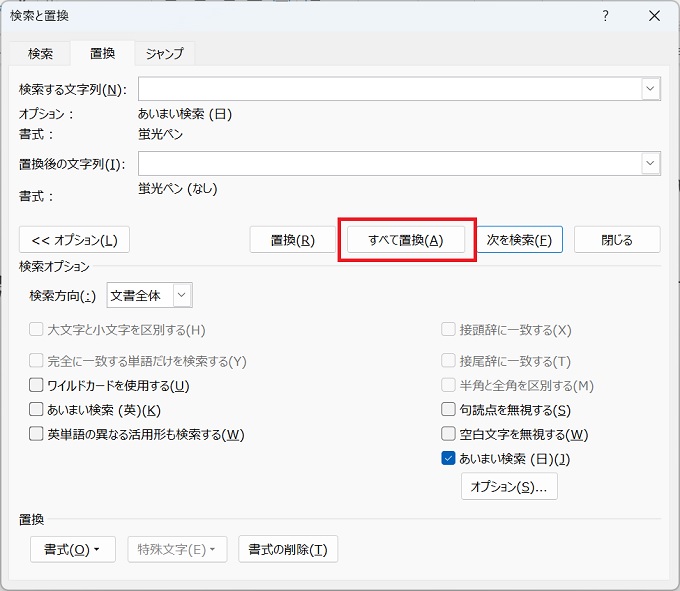Click the すべて置換(A) button
Screen dimensions: 680x591
point(406,240)
